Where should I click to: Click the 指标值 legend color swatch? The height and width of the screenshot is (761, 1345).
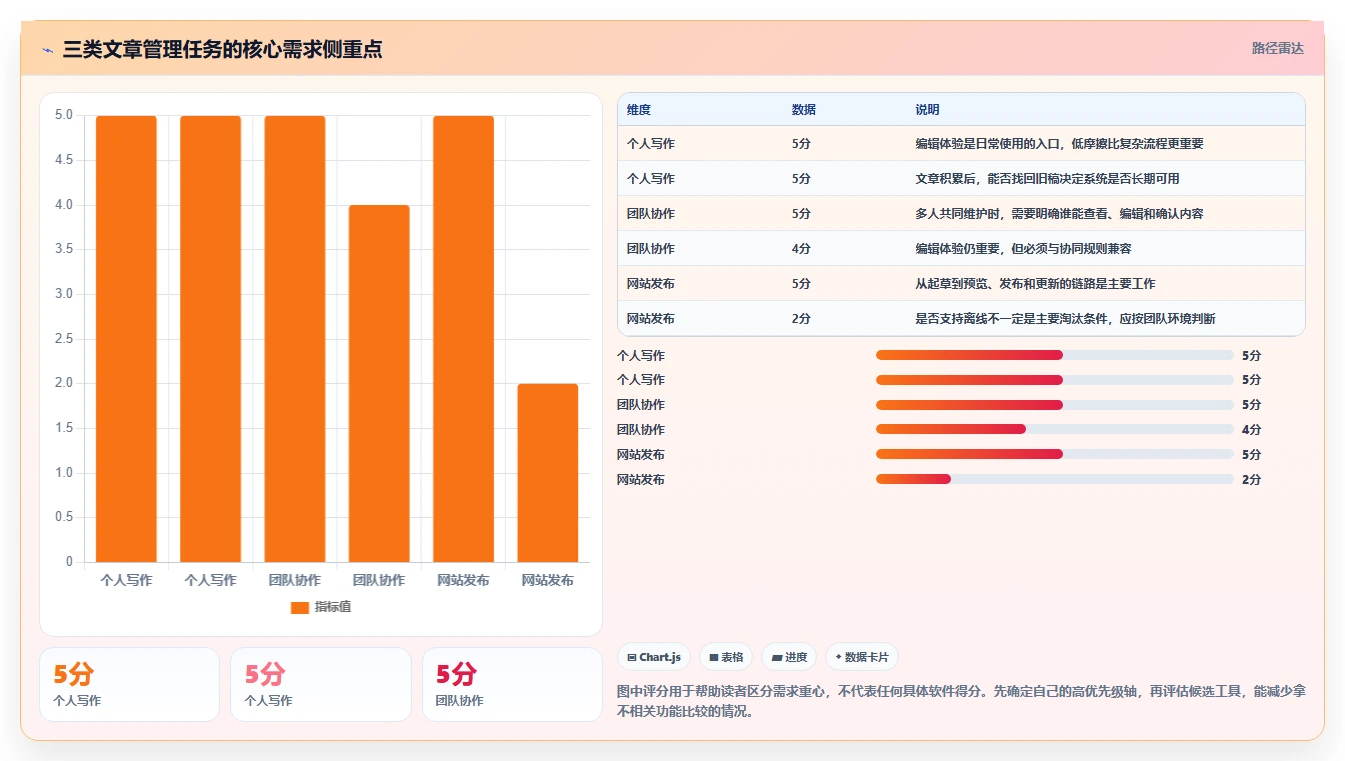click(x=300, y=607)
